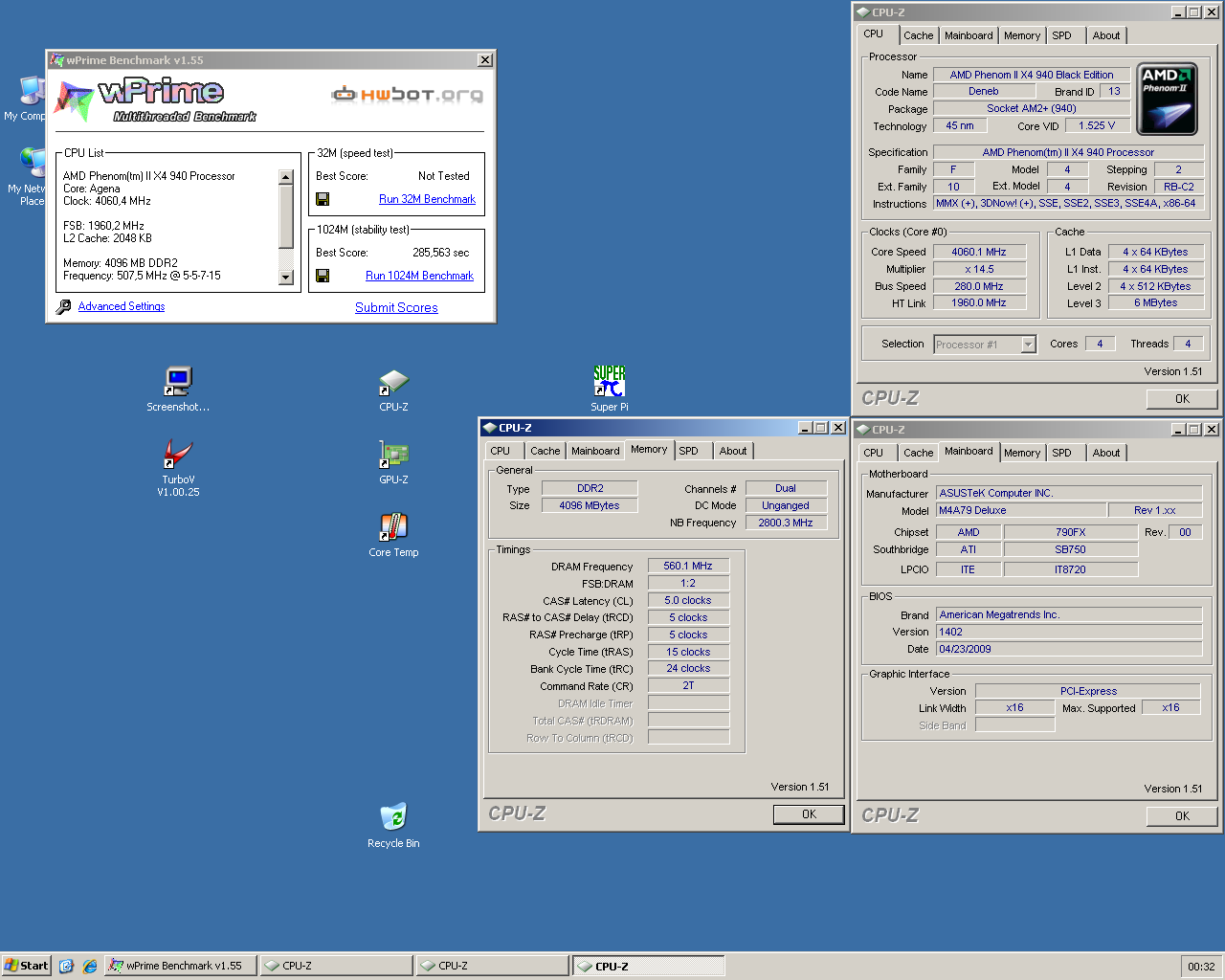Close the wPrime Benchmark window
This screenshot has height=980, width=1225.
pyautogui.click(x=485, y=60)
